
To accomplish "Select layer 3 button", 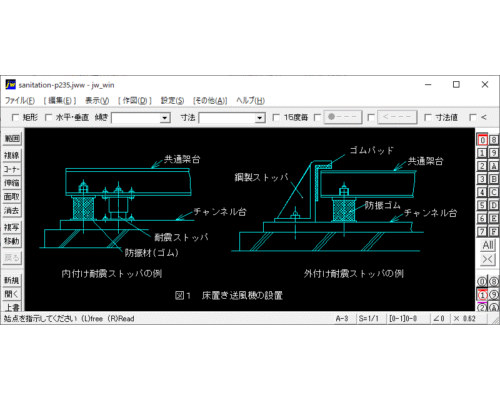I will pos(482,179).
